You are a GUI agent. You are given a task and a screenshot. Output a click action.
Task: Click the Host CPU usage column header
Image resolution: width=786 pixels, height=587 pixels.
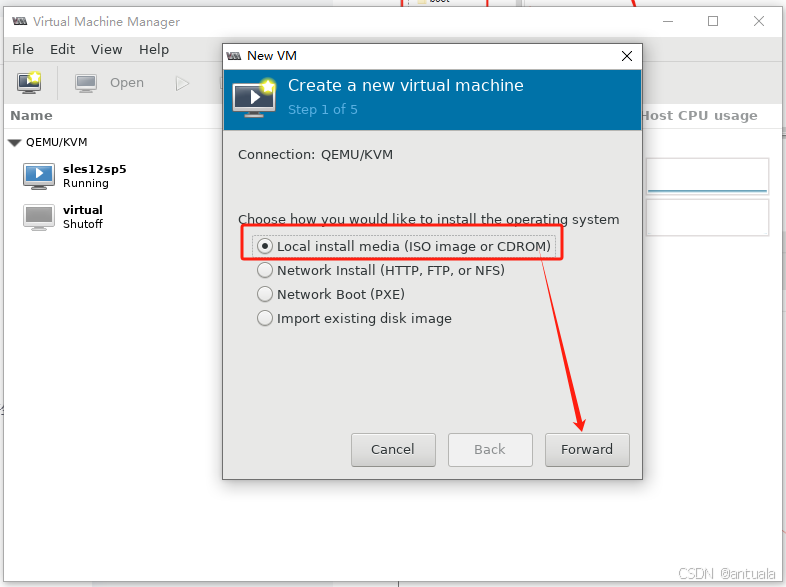pos(700,116)
